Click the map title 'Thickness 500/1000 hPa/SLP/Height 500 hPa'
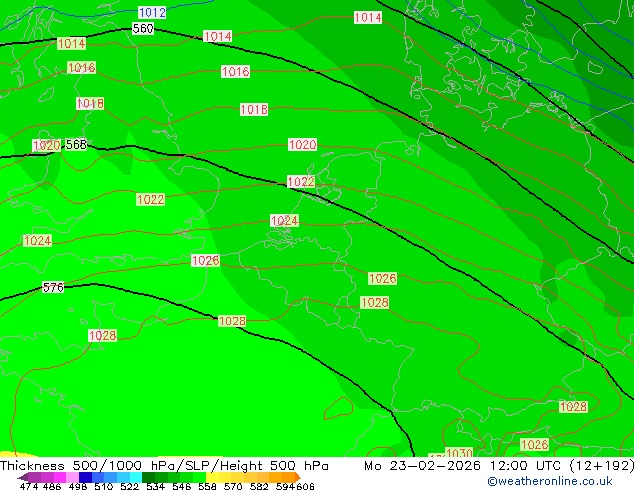Image resolution: width=634 pixels, height=490 pixels. tap(164, 466)
